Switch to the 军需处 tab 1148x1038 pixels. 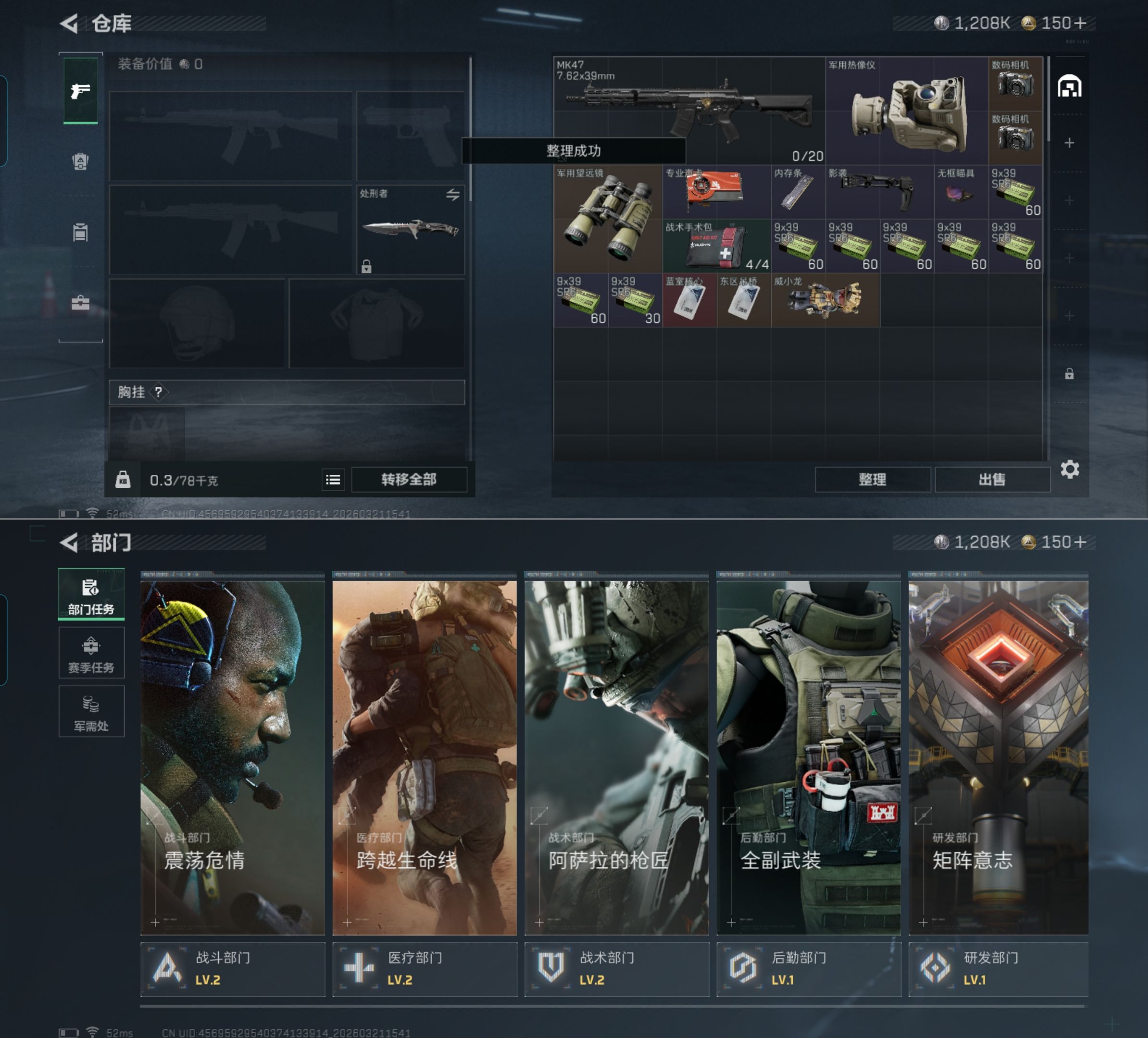click(x=91, y=711)
